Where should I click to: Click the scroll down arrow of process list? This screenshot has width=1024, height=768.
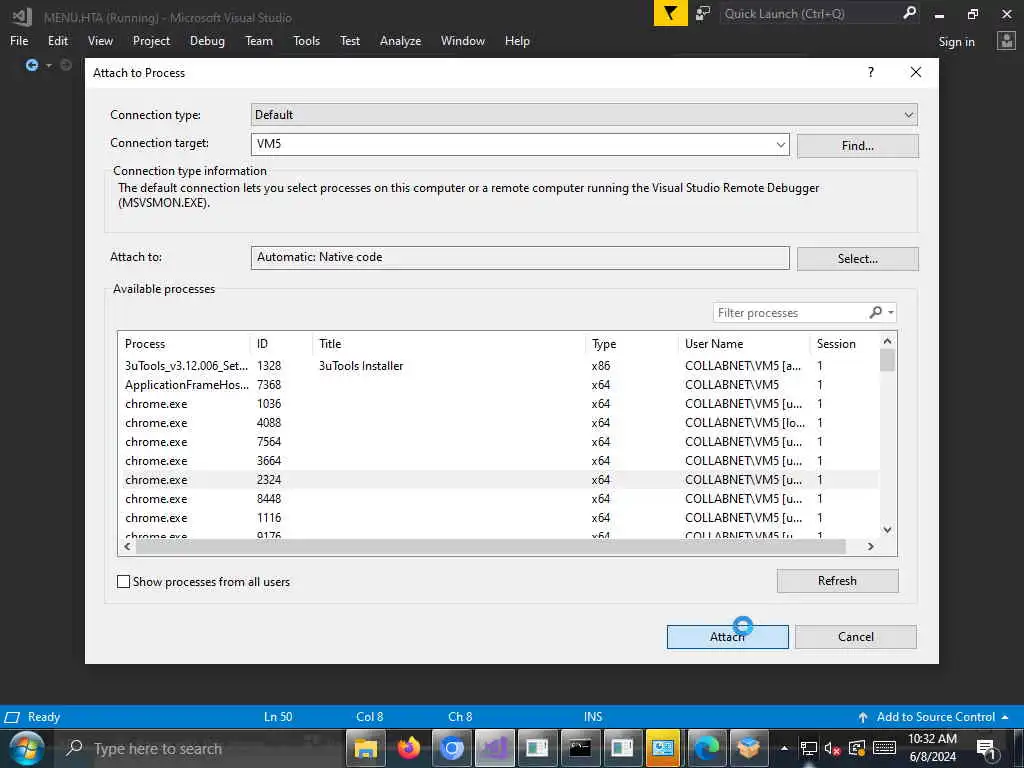click(887, 530)
